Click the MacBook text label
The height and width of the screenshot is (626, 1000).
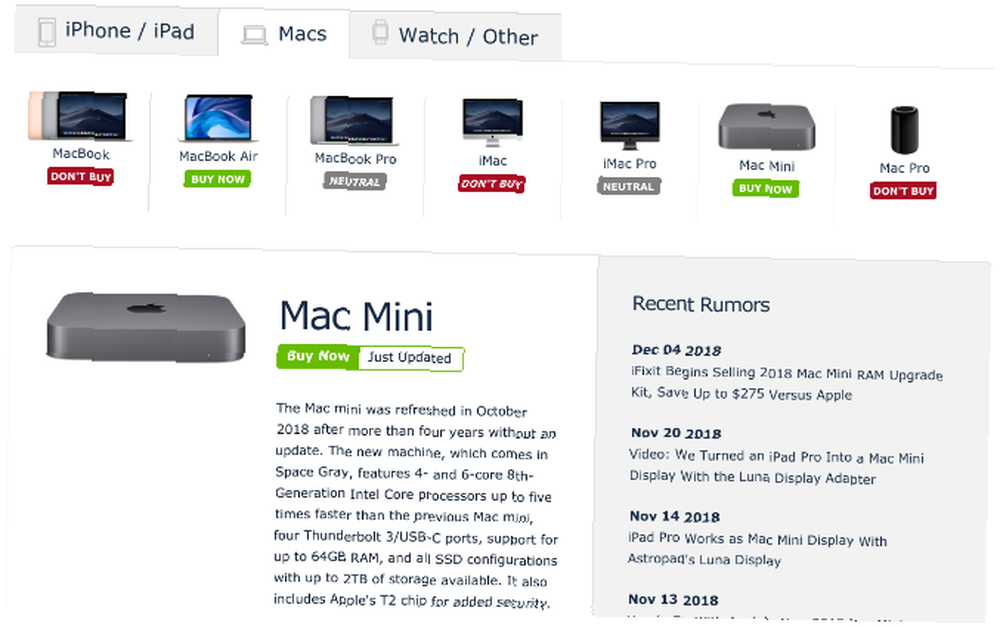coord(81,154)
